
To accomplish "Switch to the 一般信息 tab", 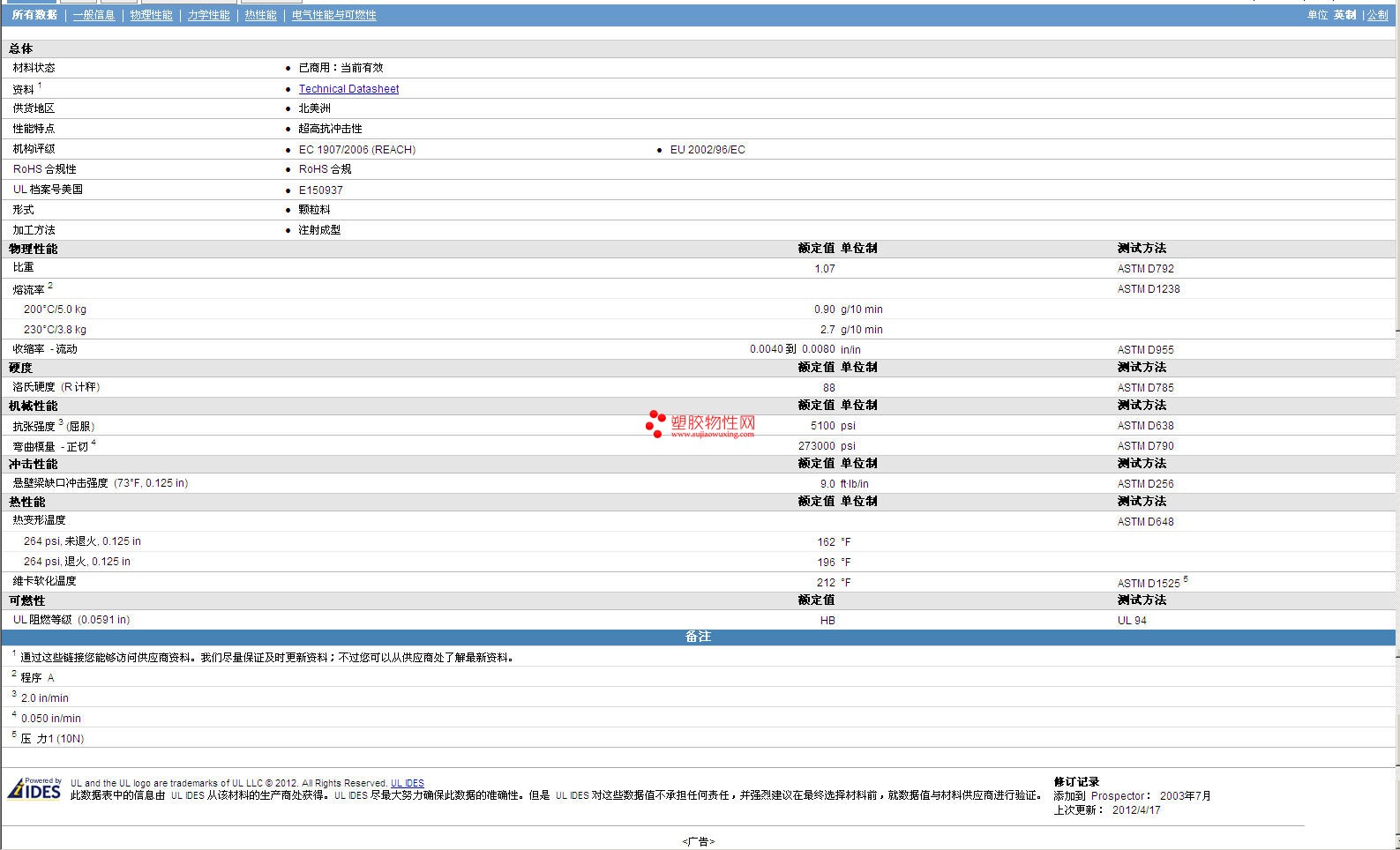I will coord(94,15).
